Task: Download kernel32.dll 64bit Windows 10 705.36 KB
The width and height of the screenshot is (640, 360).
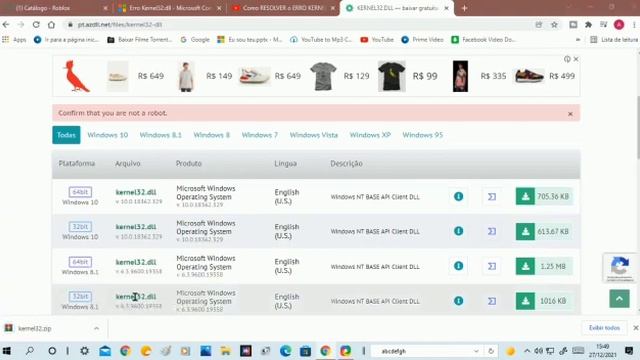Action: 544,196
